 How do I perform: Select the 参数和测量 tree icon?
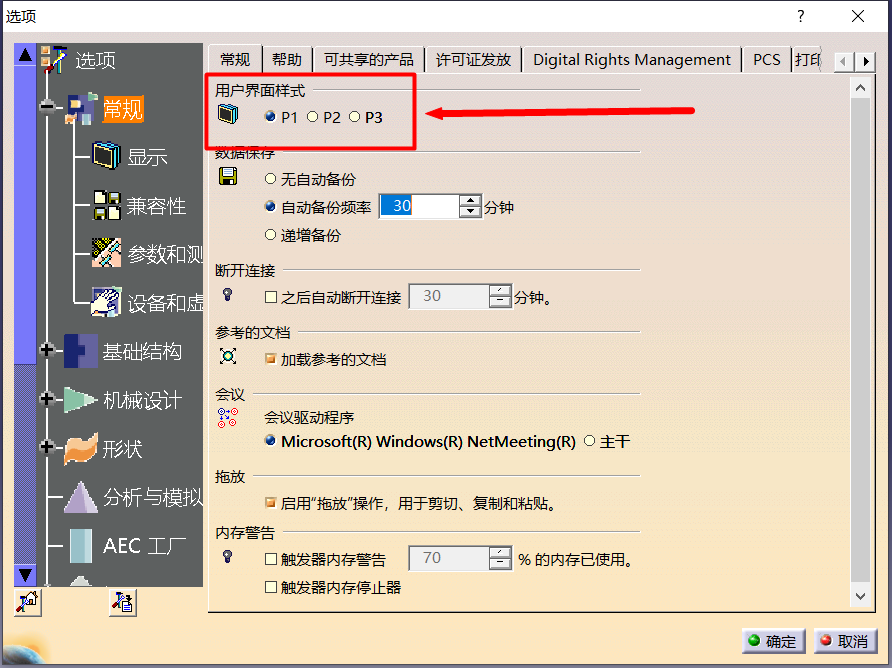[107, 253]
